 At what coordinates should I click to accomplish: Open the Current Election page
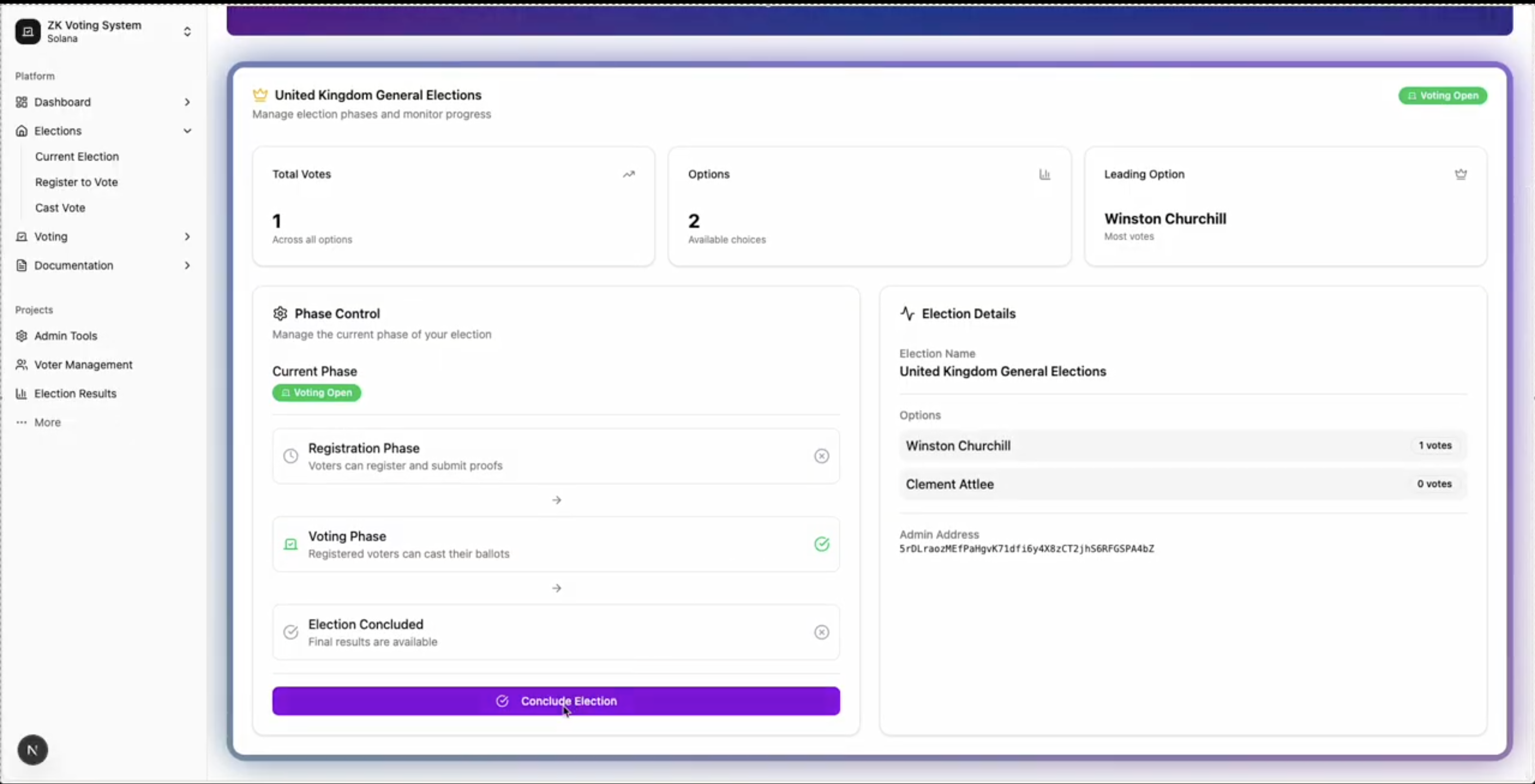click(x=77, y=156)
